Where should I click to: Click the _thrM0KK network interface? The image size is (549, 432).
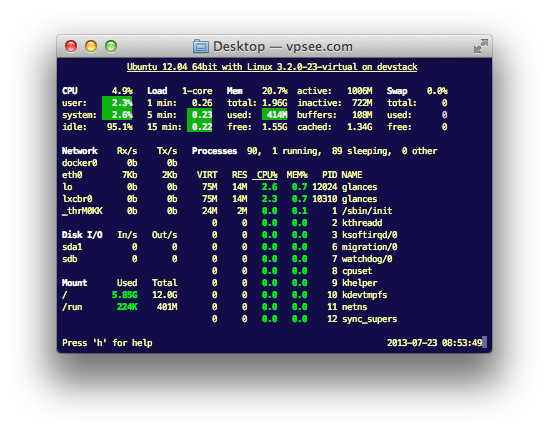click(82, 211)
